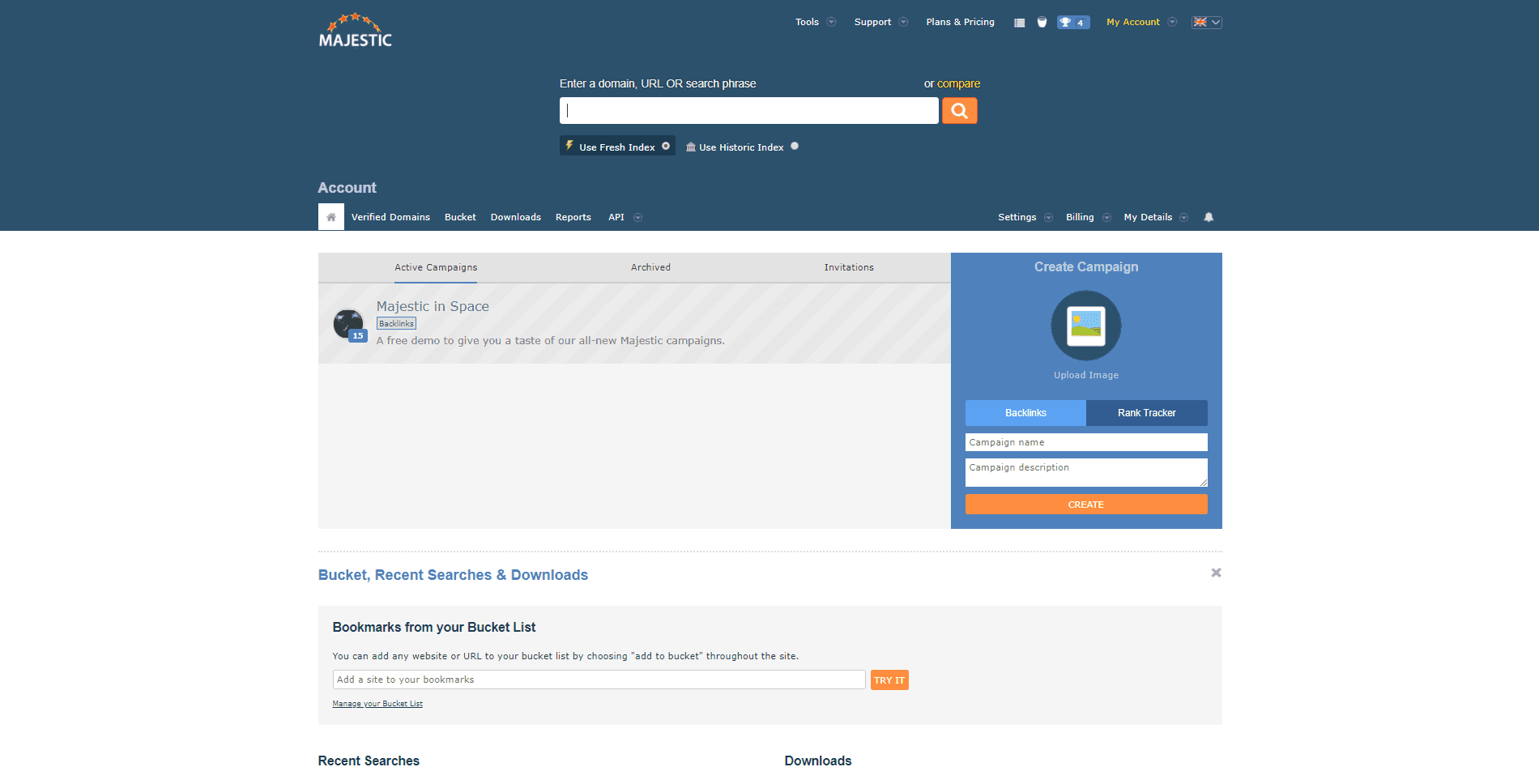Open the trophy icon showing 4
Viewport: 1539px width, 784px height.
pyautogui.click(x=1073, y=23)
